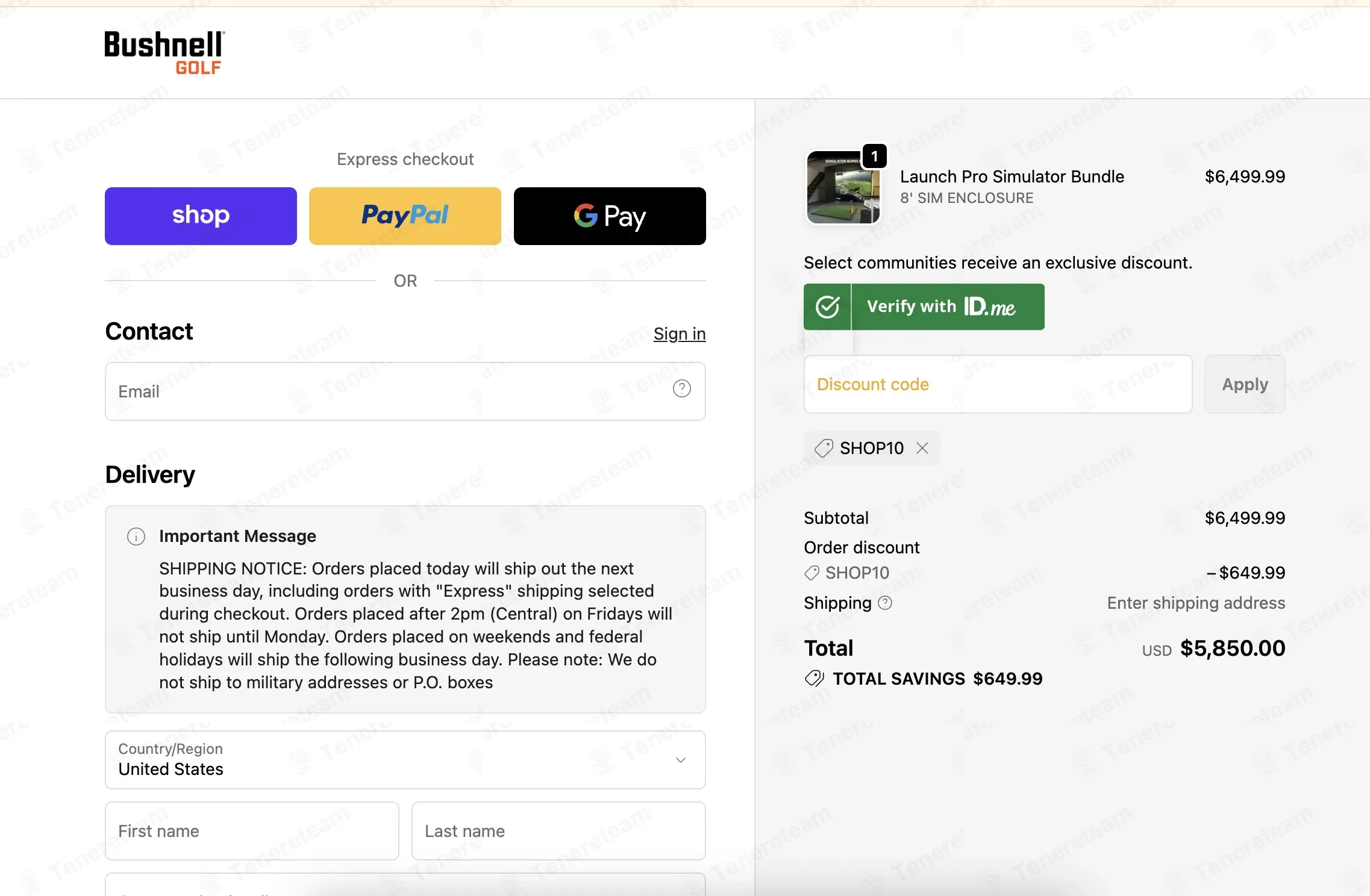Viewport: 1370px width, 896px height.
Task: Click 'Enter shipping address' text
Action: (x=1196, y=603)
